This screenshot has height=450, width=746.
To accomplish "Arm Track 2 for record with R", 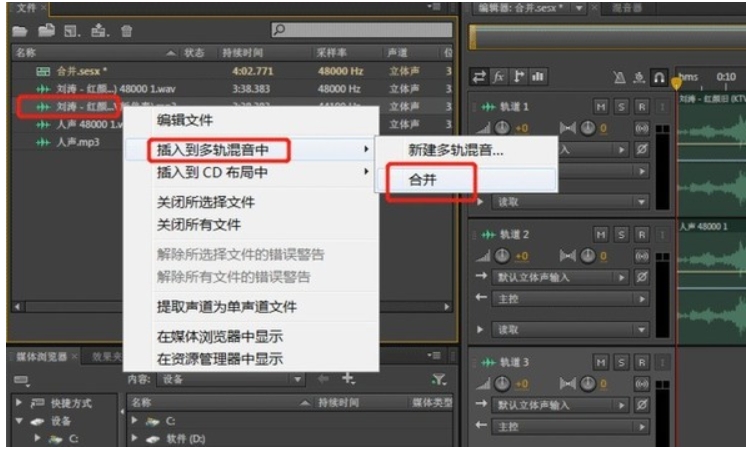I will (x=641, y=235).
